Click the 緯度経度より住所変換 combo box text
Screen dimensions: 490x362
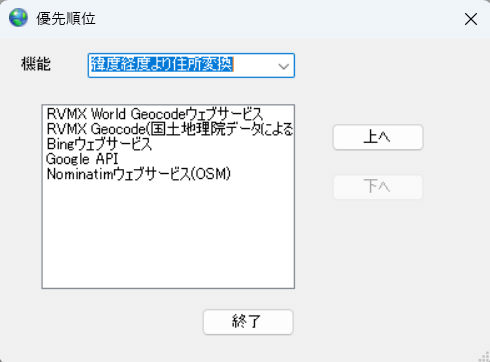[162, 64]
